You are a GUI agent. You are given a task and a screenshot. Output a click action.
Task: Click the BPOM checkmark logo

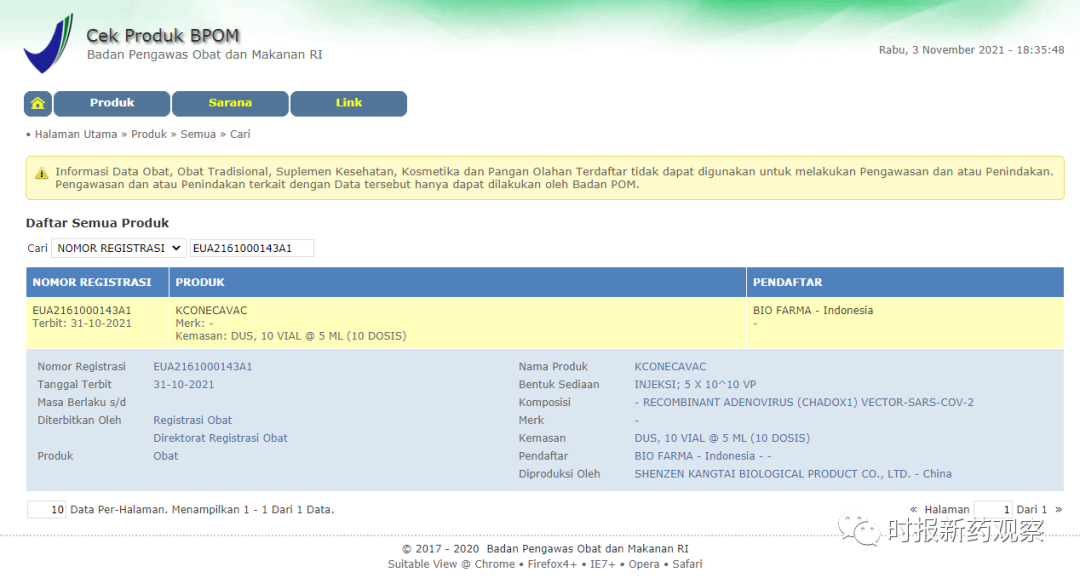48,43
